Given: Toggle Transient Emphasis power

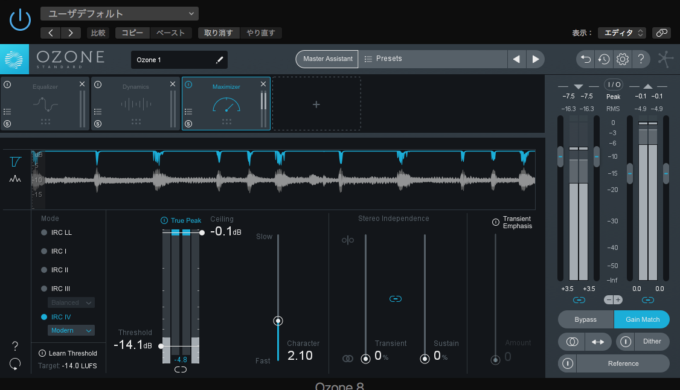Looking at the screenshot, I should pos(496,222).
